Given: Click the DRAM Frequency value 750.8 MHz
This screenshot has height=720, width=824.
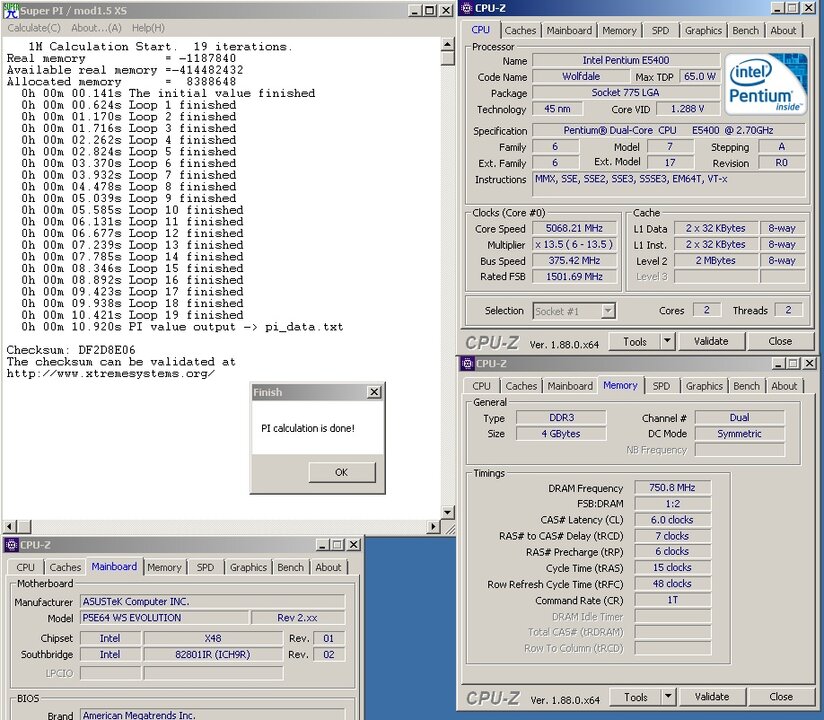Looking at the screenshot, I should point(672,488).
